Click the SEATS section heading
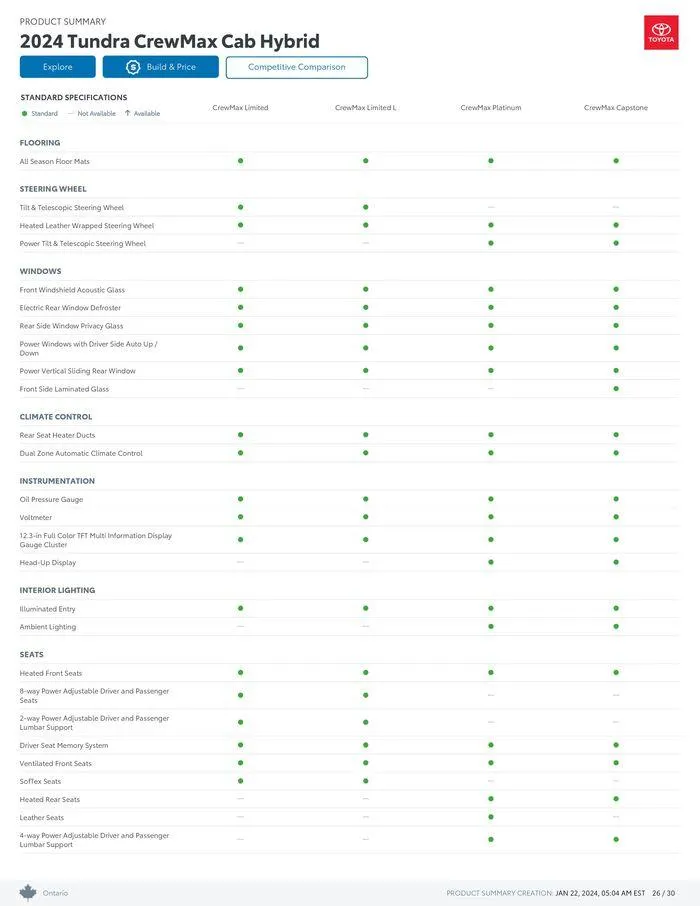Viewport: 700px width, 906px height. point(32,655)
